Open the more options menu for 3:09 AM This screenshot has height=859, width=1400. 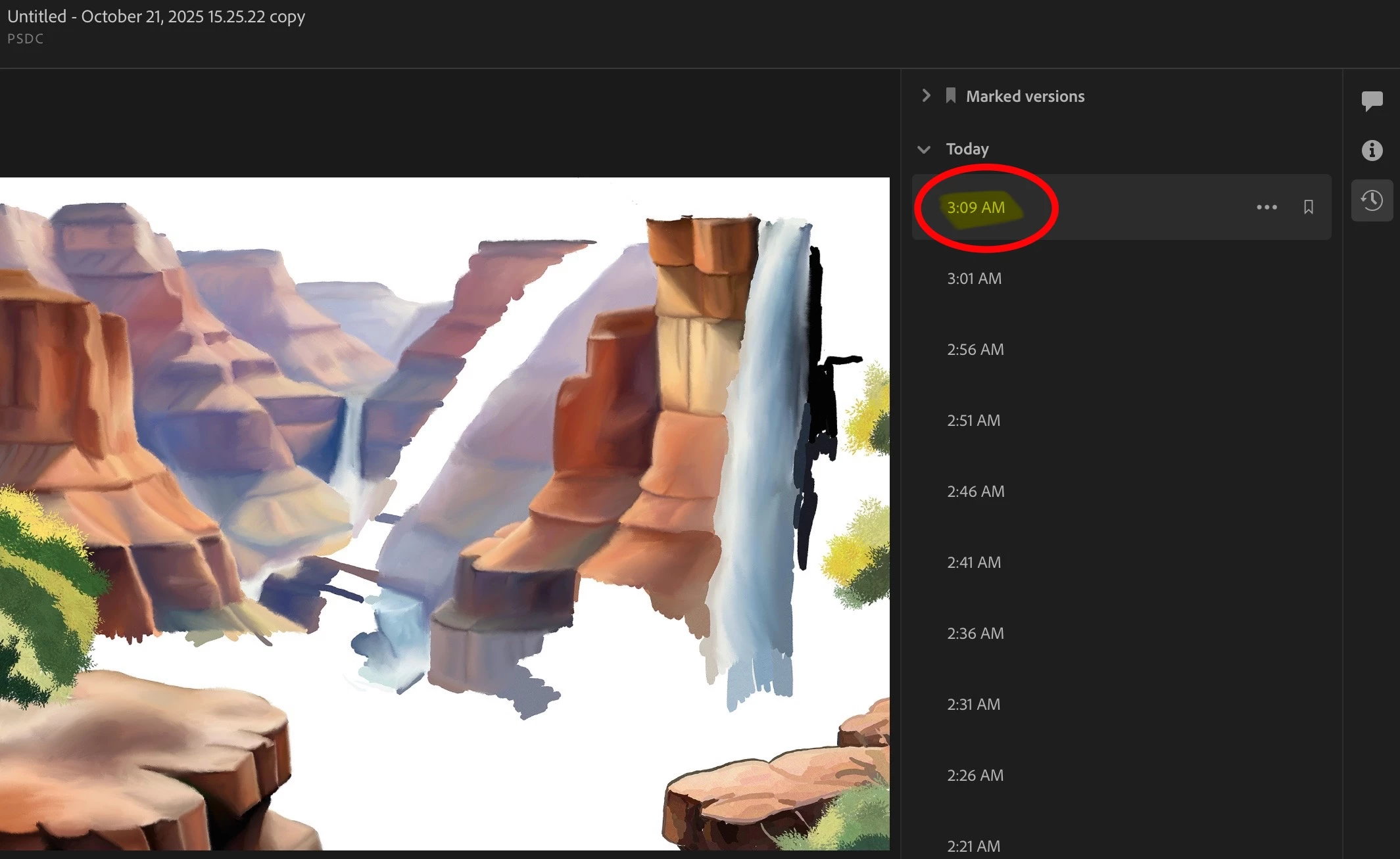[x=1267, y=207]
